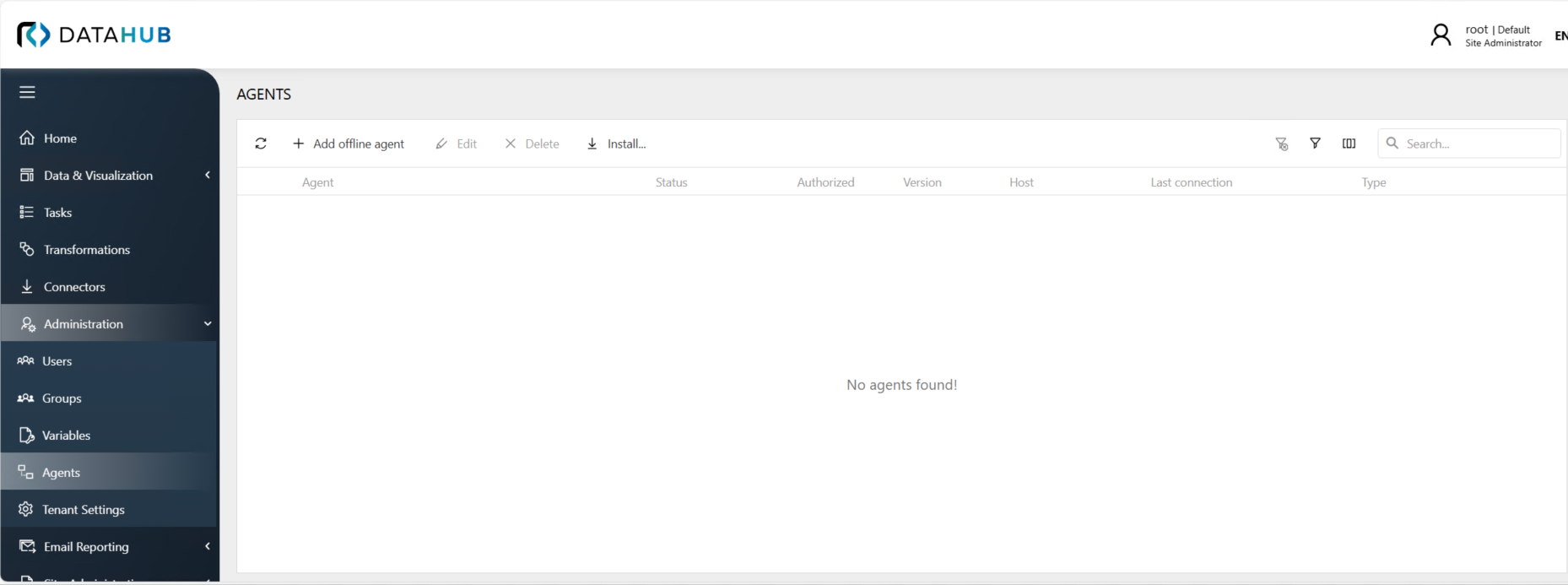Sort by the Last connection column header
The image size is (1568, 585).
(1191, 182)
